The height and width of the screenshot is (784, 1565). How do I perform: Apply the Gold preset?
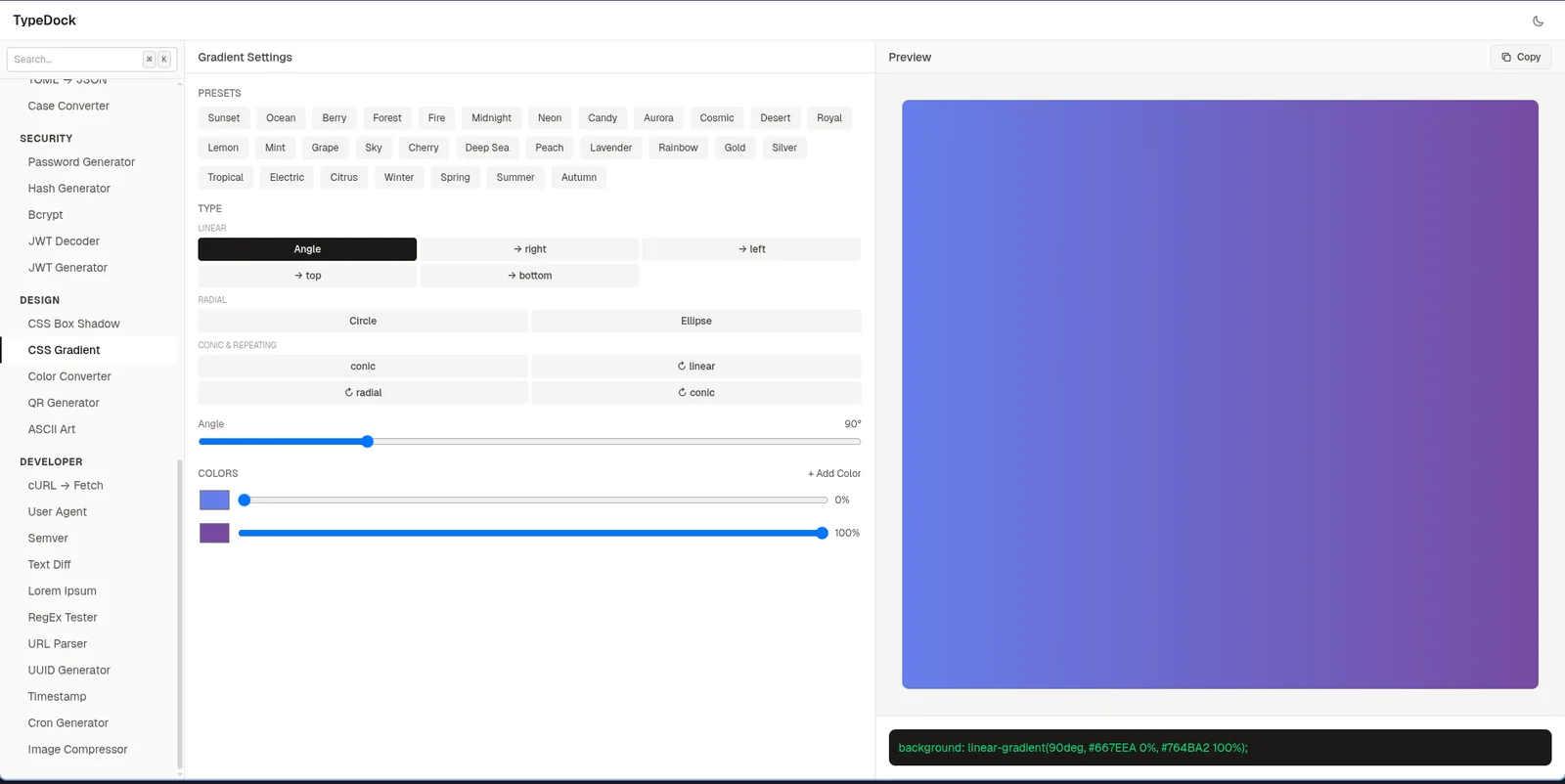tap(736, 148)
